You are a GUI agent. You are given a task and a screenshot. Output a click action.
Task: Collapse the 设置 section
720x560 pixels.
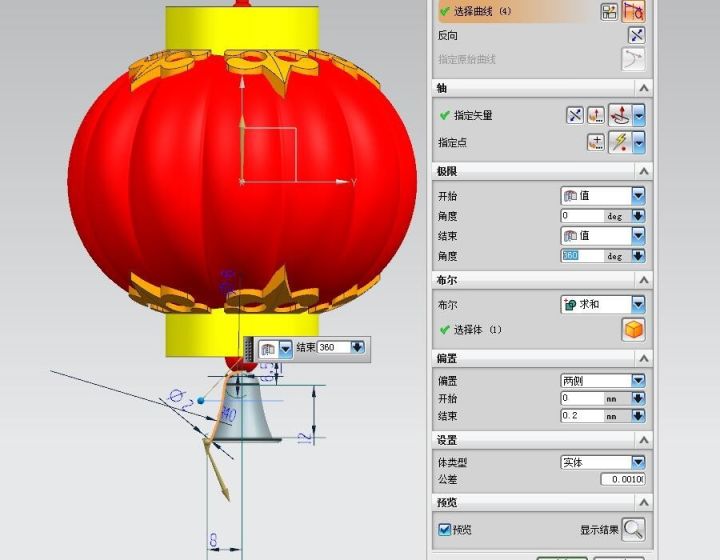(644, 440)
